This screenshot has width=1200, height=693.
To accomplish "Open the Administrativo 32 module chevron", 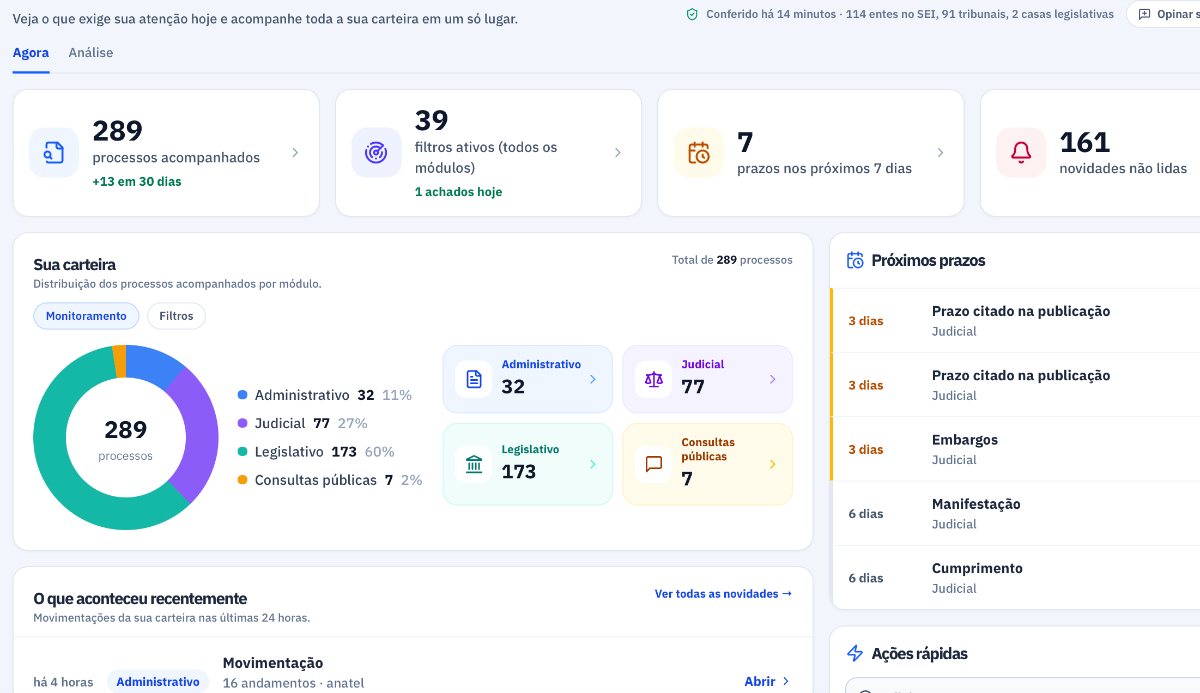I will (592, 379).
